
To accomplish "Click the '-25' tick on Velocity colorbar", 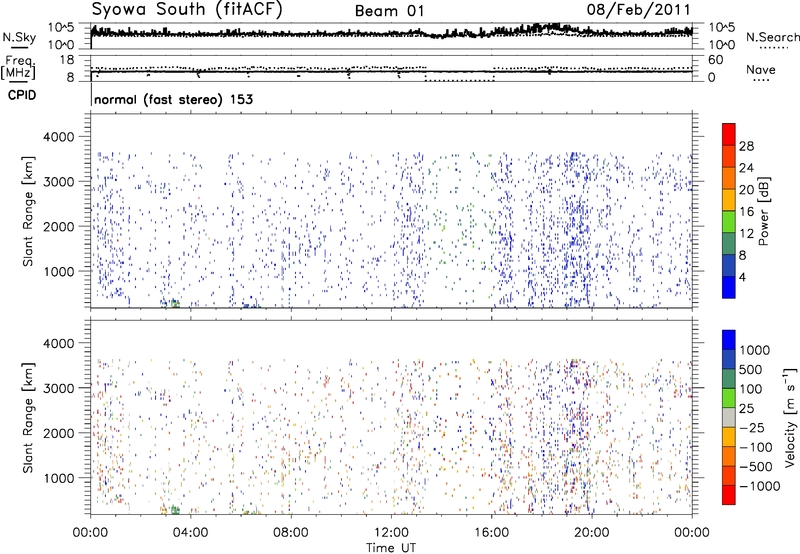I will click(753, 428).
